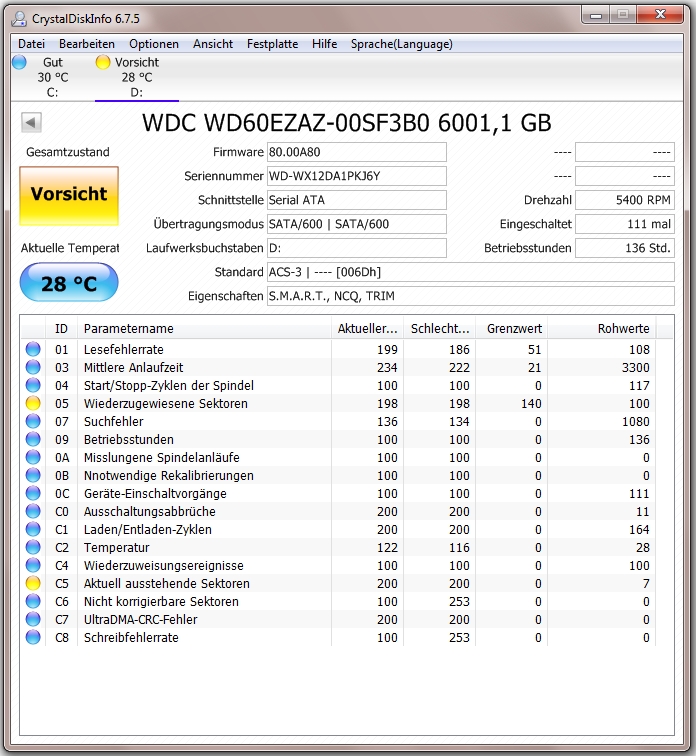Screen dimensions: 696x756
Task: Click the Eingeschaltet 111 mal field
Action: point(625,224)
